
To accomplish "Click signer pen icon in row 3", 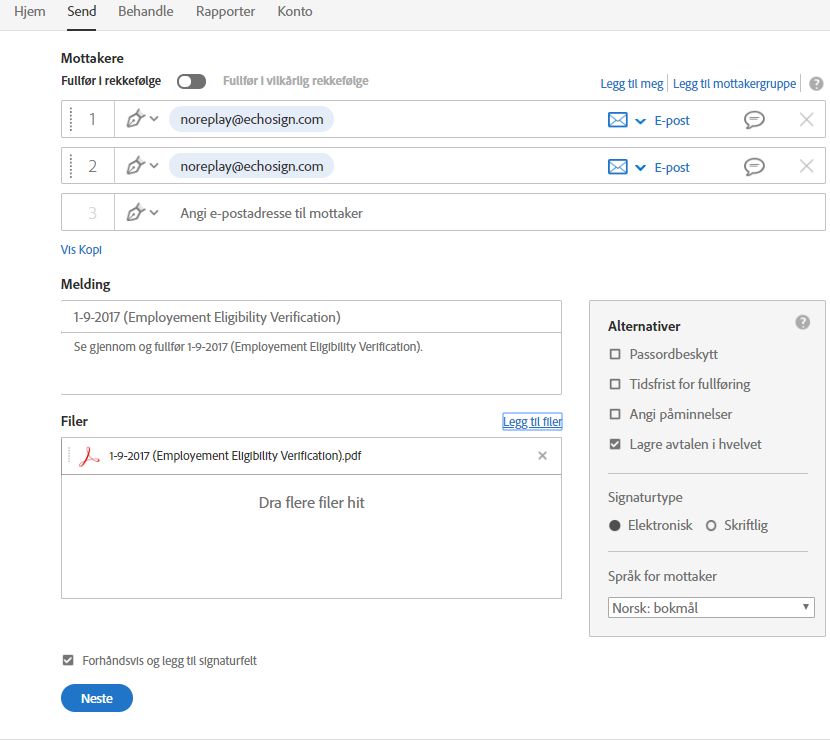I will [x=136, y=212].
